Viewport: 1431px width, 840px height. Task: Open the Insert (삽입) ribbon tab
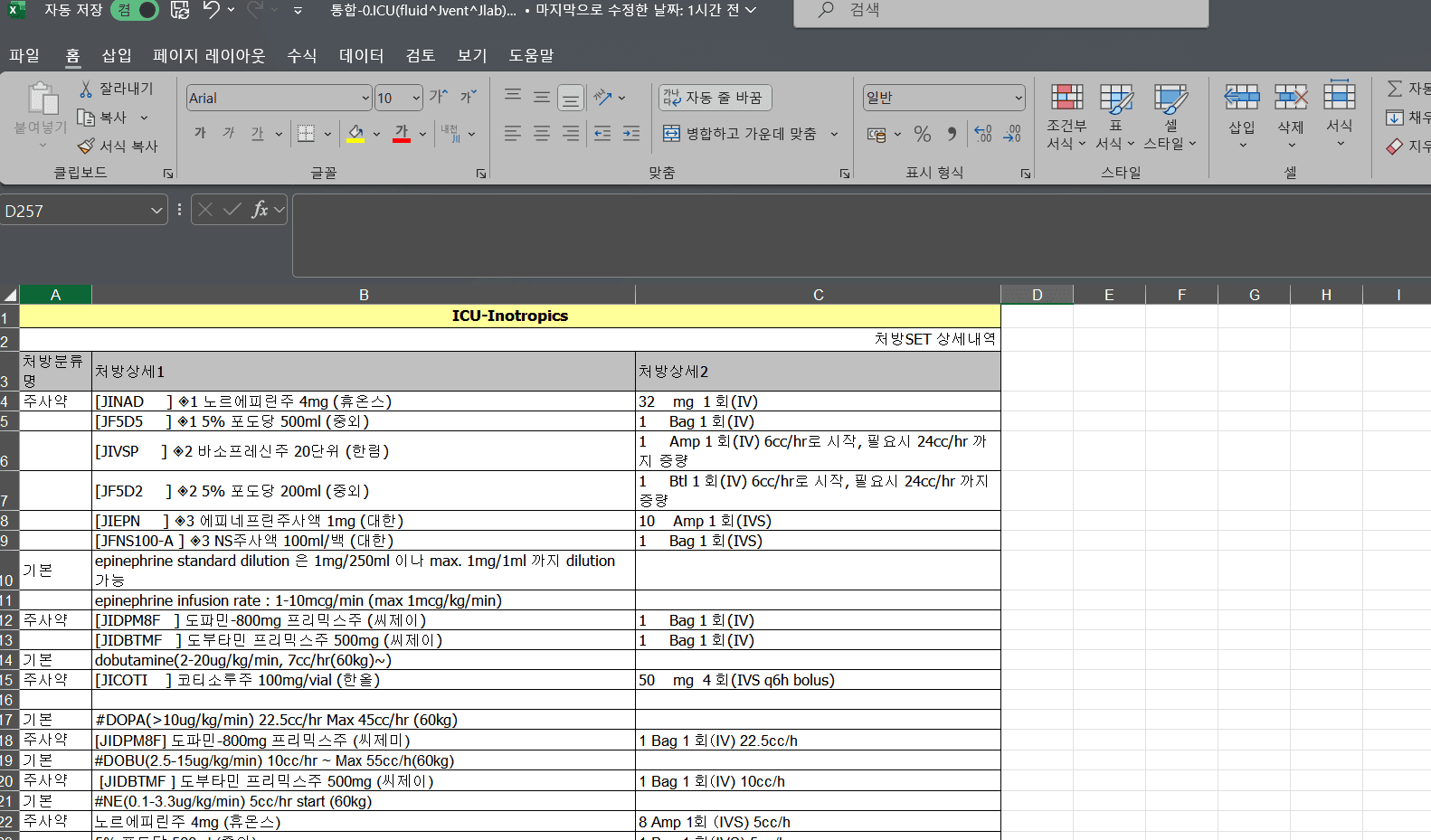pyautogui.click(x=116, y=56)
